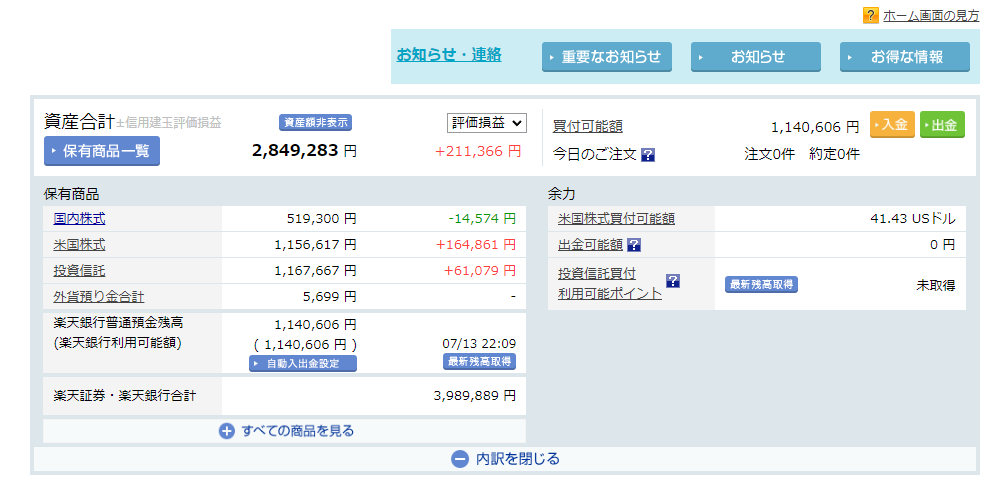Open the 重要なお知らせ tab
The width and height of the screenshot is (993, 481).
[x=607, y=57]
